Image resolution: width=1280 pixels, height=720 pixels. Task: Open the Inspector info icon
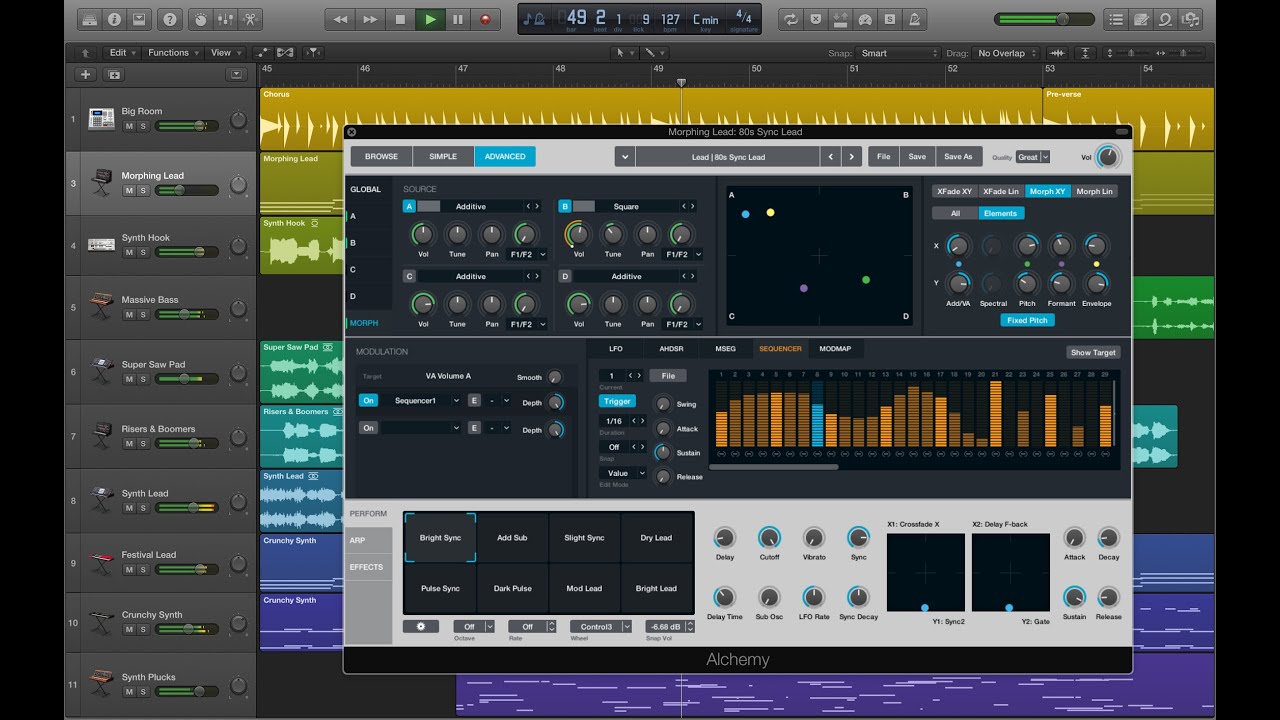(114, 19)
